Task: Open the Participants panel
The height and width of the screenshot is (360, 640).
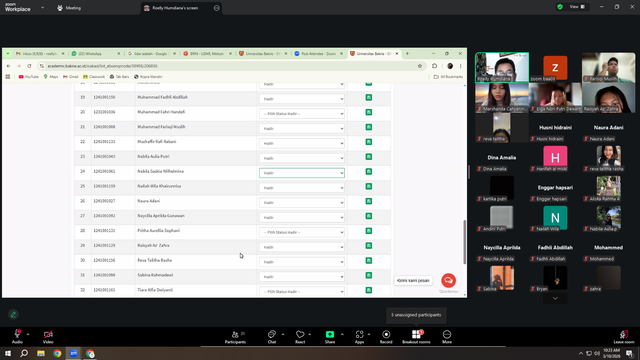Action: [236, 337]
